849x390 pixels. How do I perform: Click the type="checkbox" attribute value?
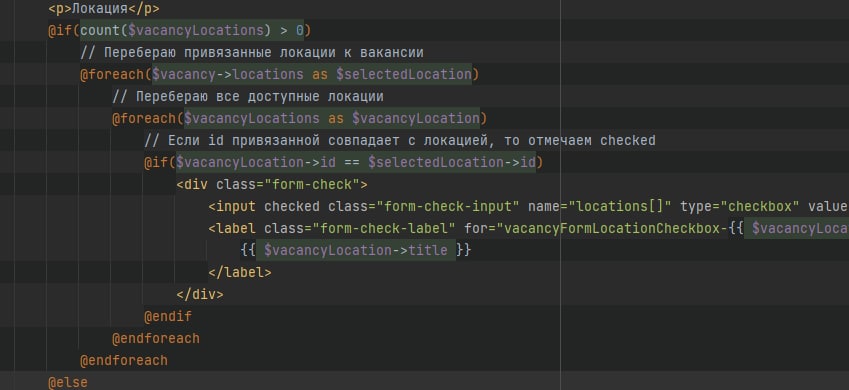coord(764,206)
